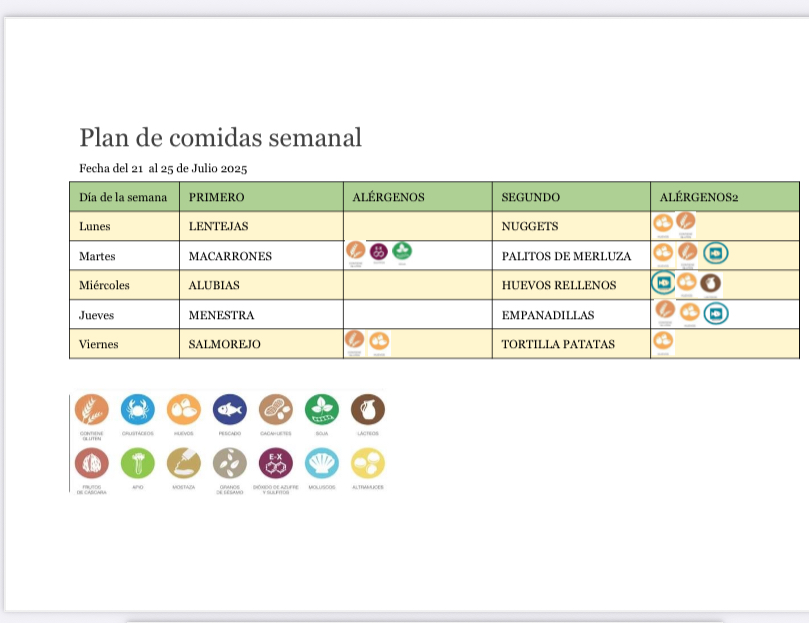Click the date line "Fecha del 21 al 25 de Julio"
Image resolution: width=809 pixels, height=623 pixels.
(x=163, y=168)
